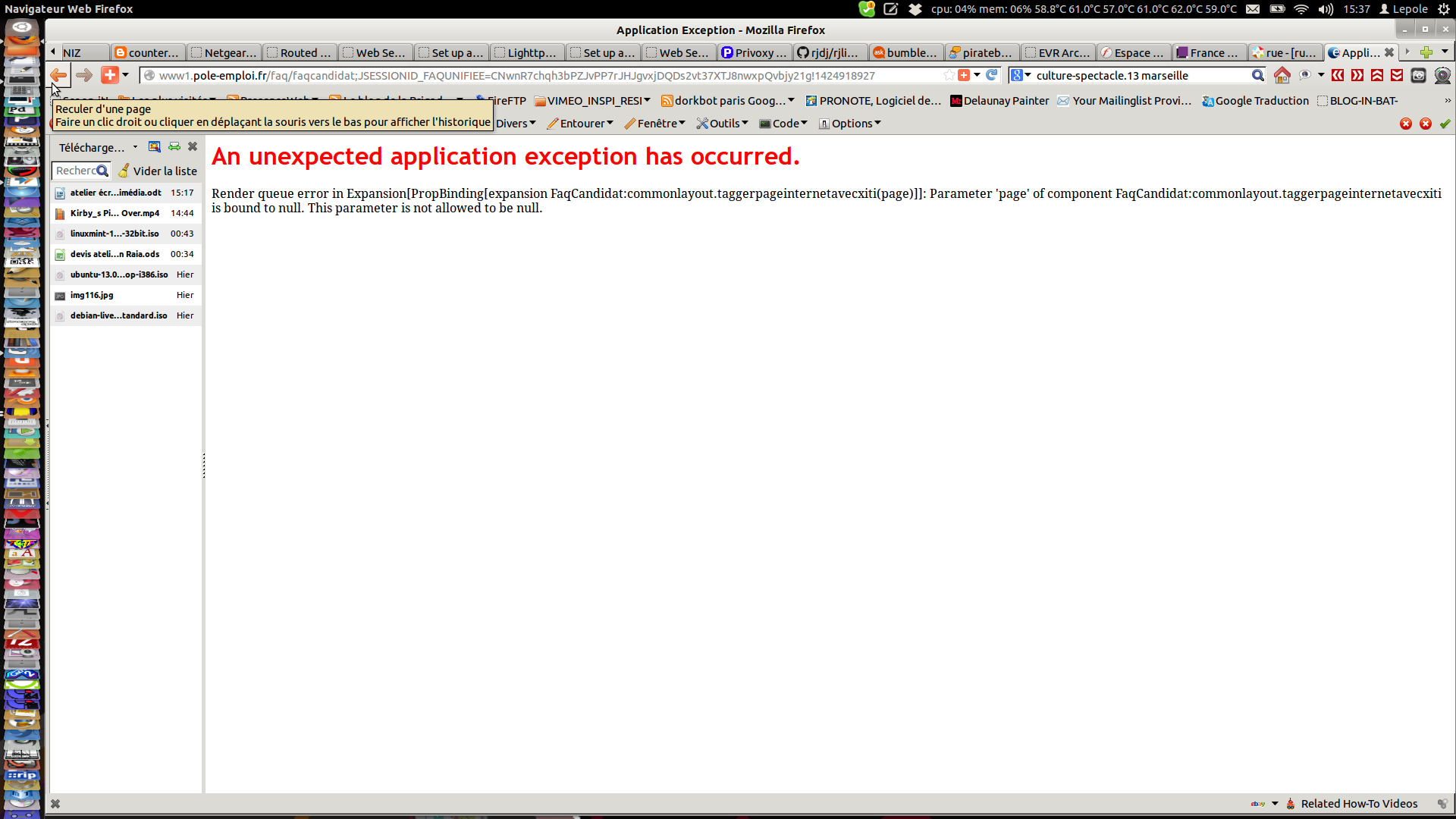Switch to the piratebay tab
This screenshot has width=1456, height=819.
(981, 52)
